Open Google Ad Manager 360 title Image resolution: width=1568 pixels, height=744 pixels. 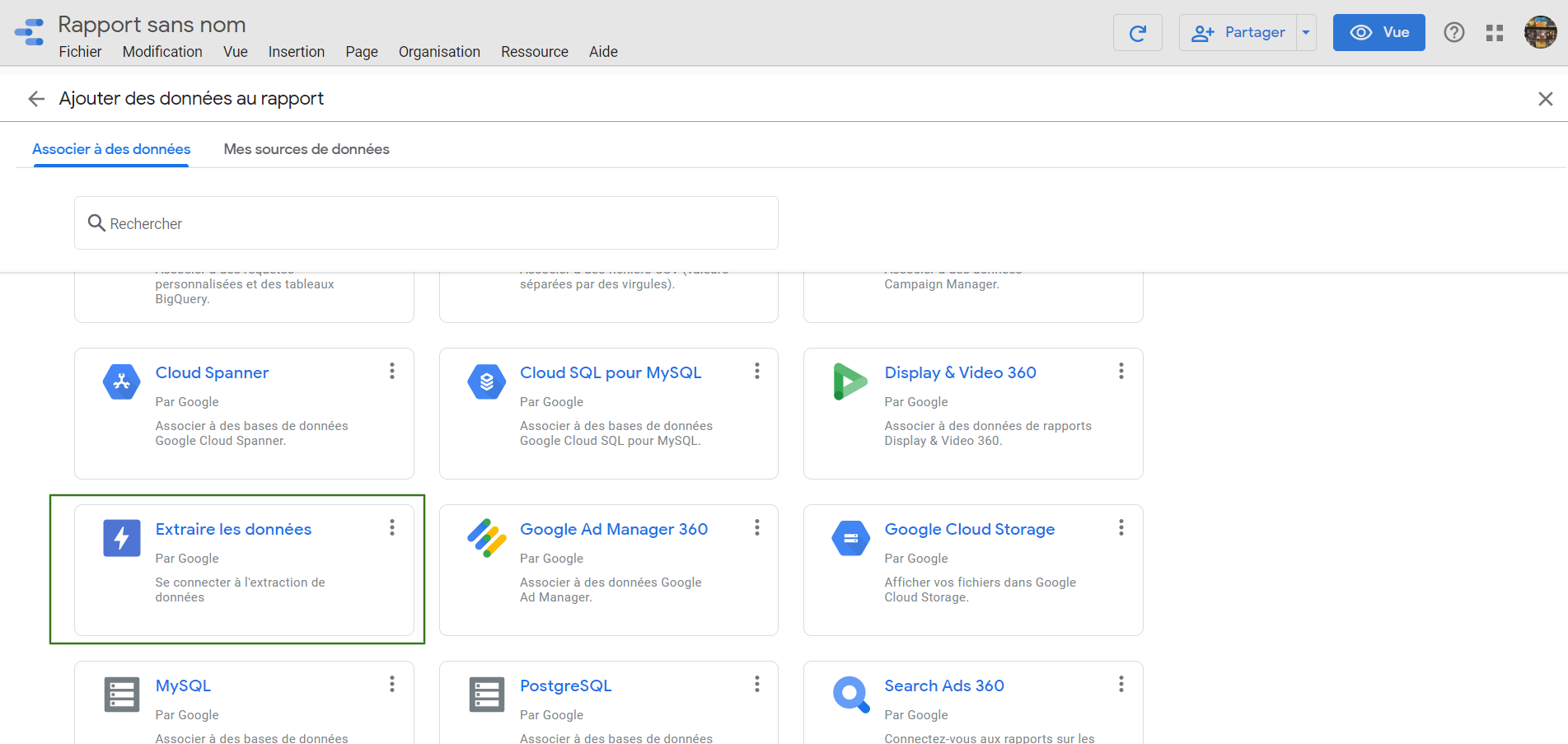[614, 529]
